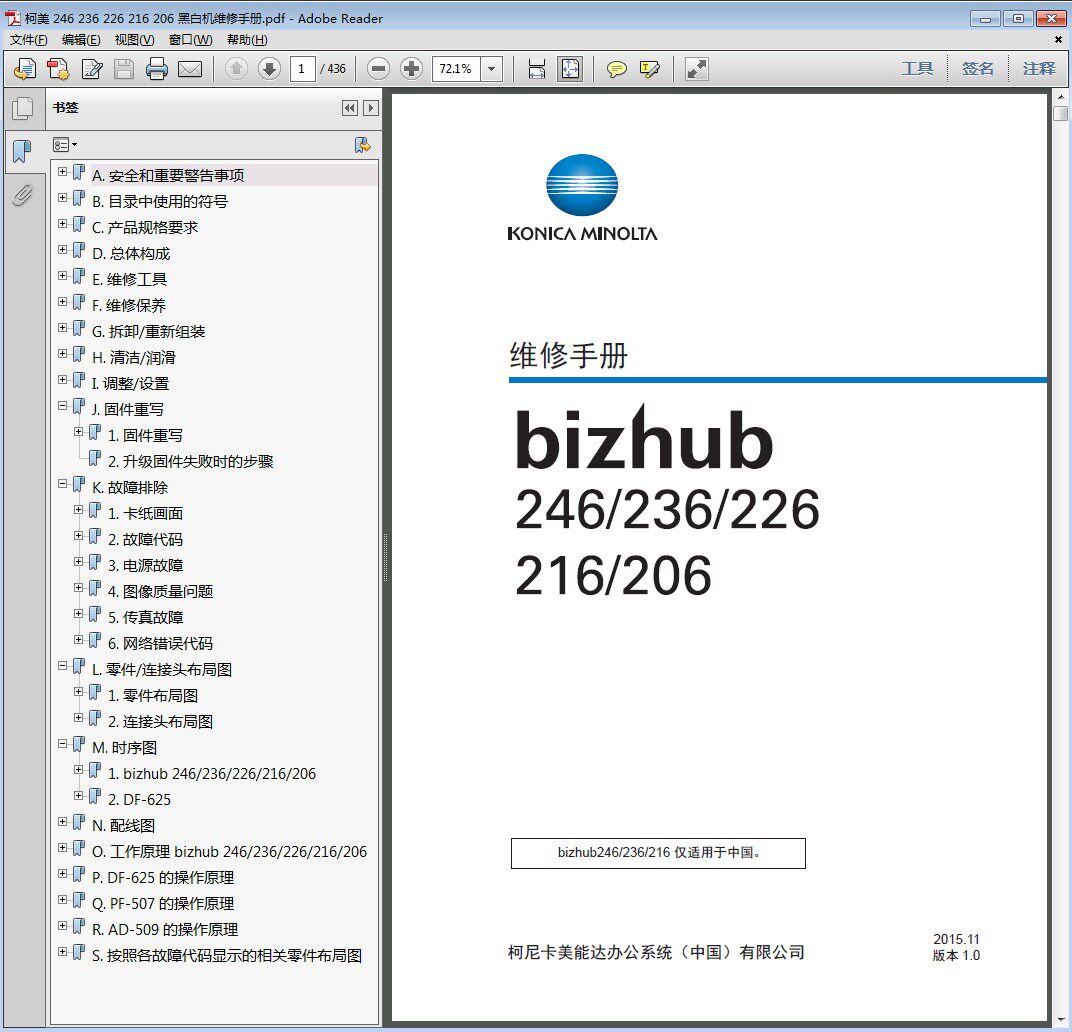Click fit width scrolling icon
The image size is (1072, 1032).
point(537,69)
